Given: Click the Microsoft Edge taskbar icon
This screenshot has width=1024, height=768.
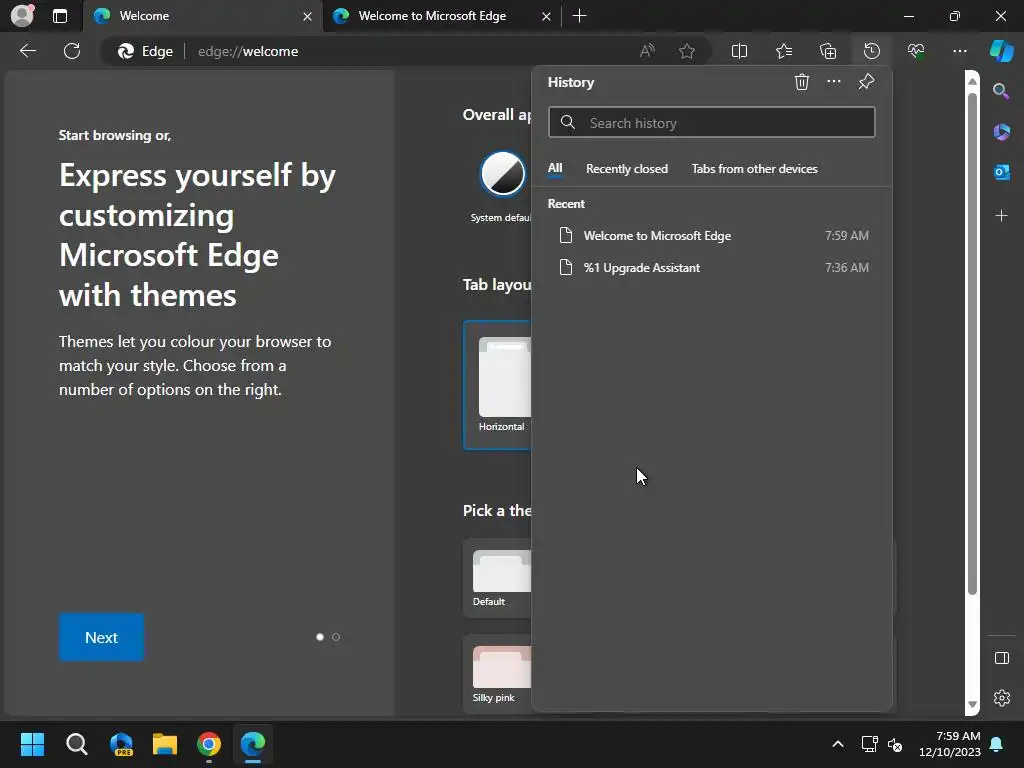Looking at the screenshot, I should [x=253, y=744].
